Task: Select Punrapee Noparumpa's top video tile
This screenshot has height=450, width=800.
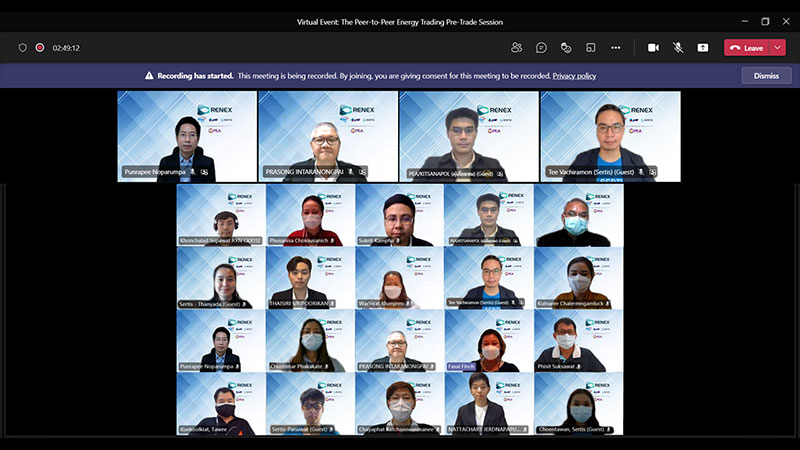Action: coord(187,136)
